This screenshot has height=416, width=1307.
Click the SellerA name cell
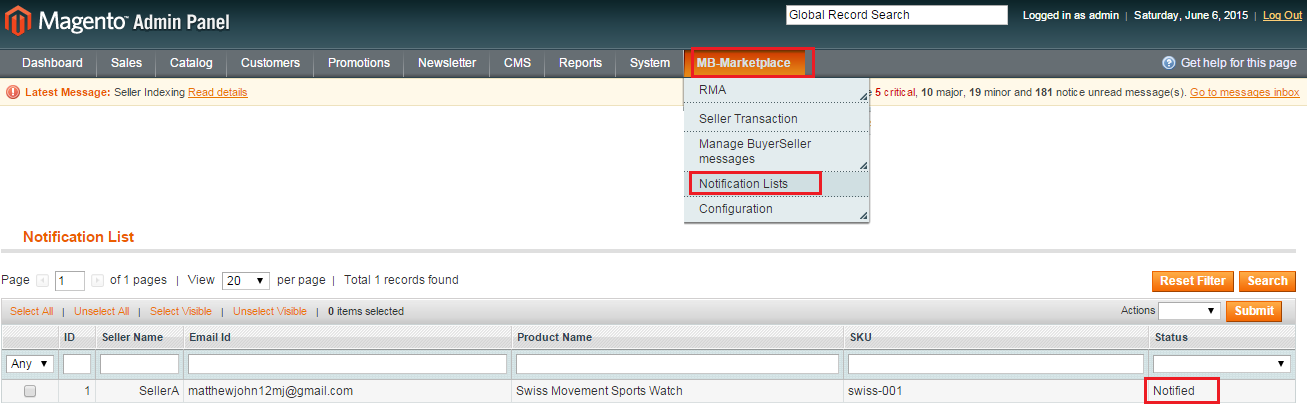(159, 391)
